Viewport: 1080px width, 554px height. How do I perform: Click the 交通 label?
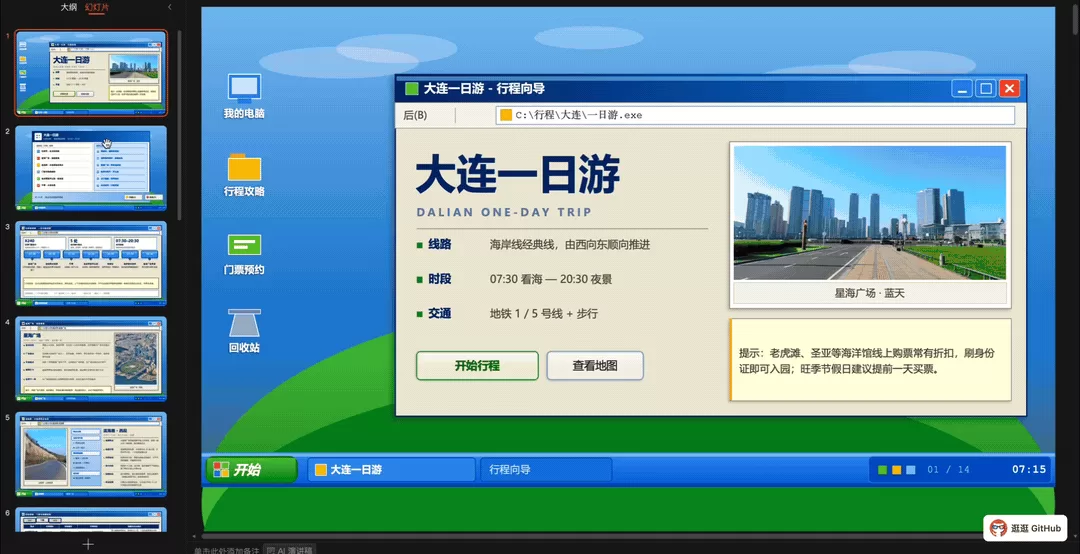[x=439, y=313]
